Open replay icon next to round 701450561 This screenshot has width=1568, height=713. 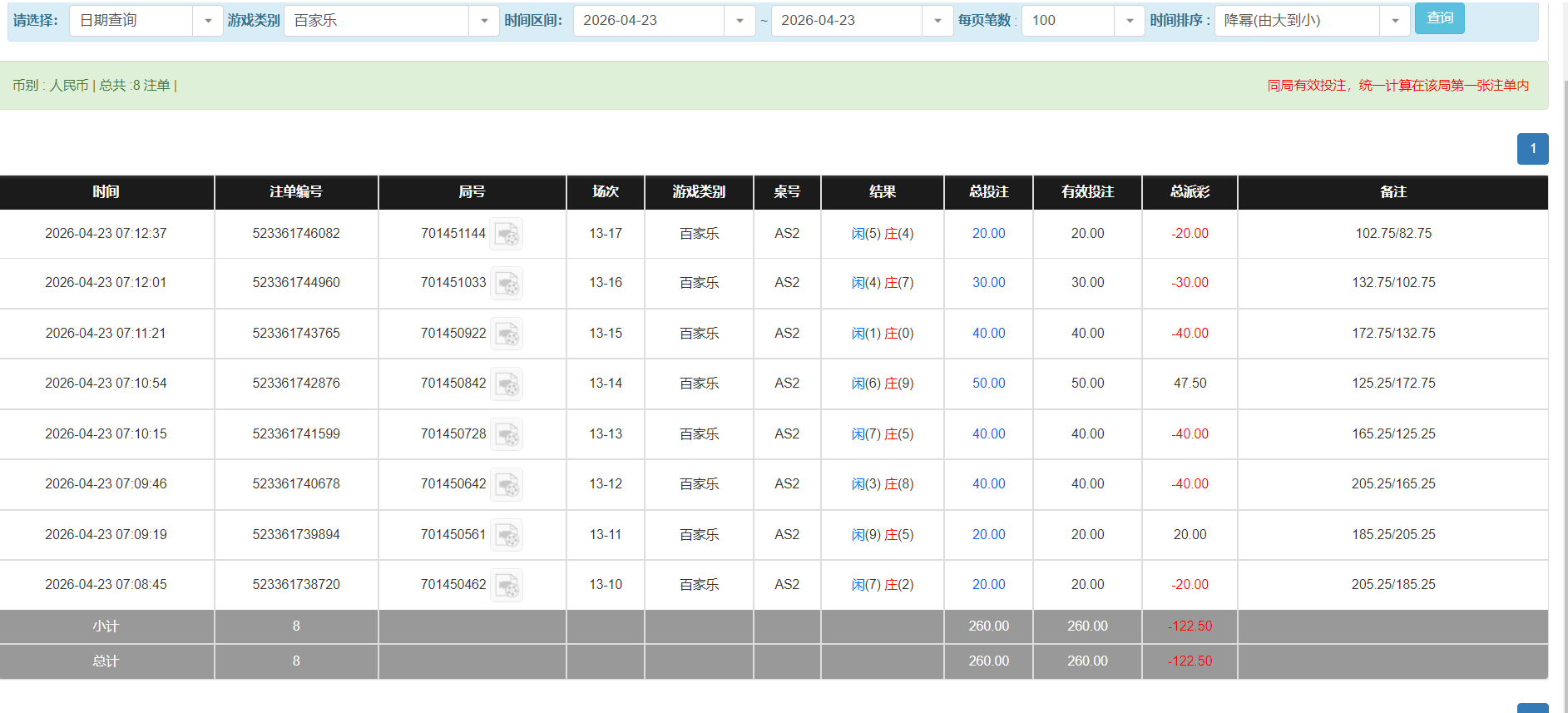coord(507,535)
